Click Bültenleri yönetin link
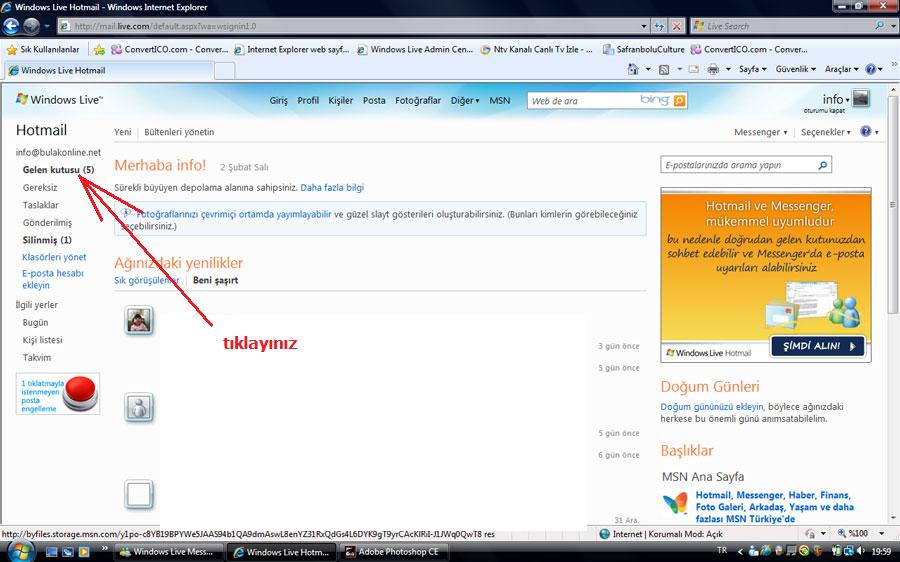Screen dimensions: 900x562 [x=179, y=132]
